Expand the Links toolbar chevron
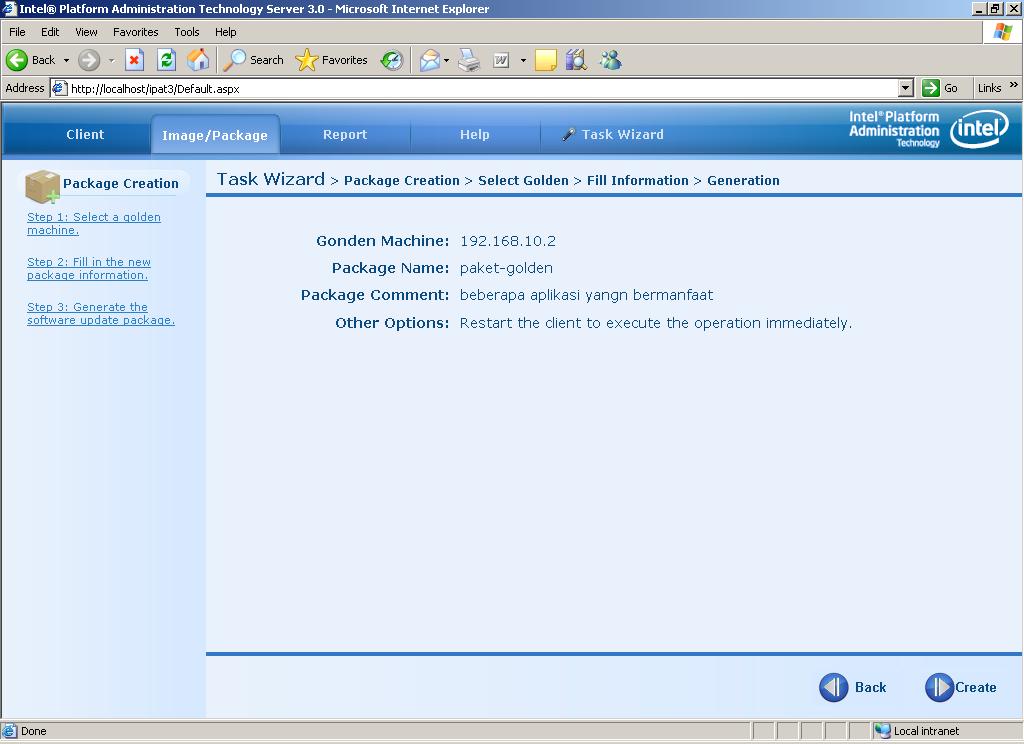The height and width of the screenshot is (744, 1024). 1014,85
